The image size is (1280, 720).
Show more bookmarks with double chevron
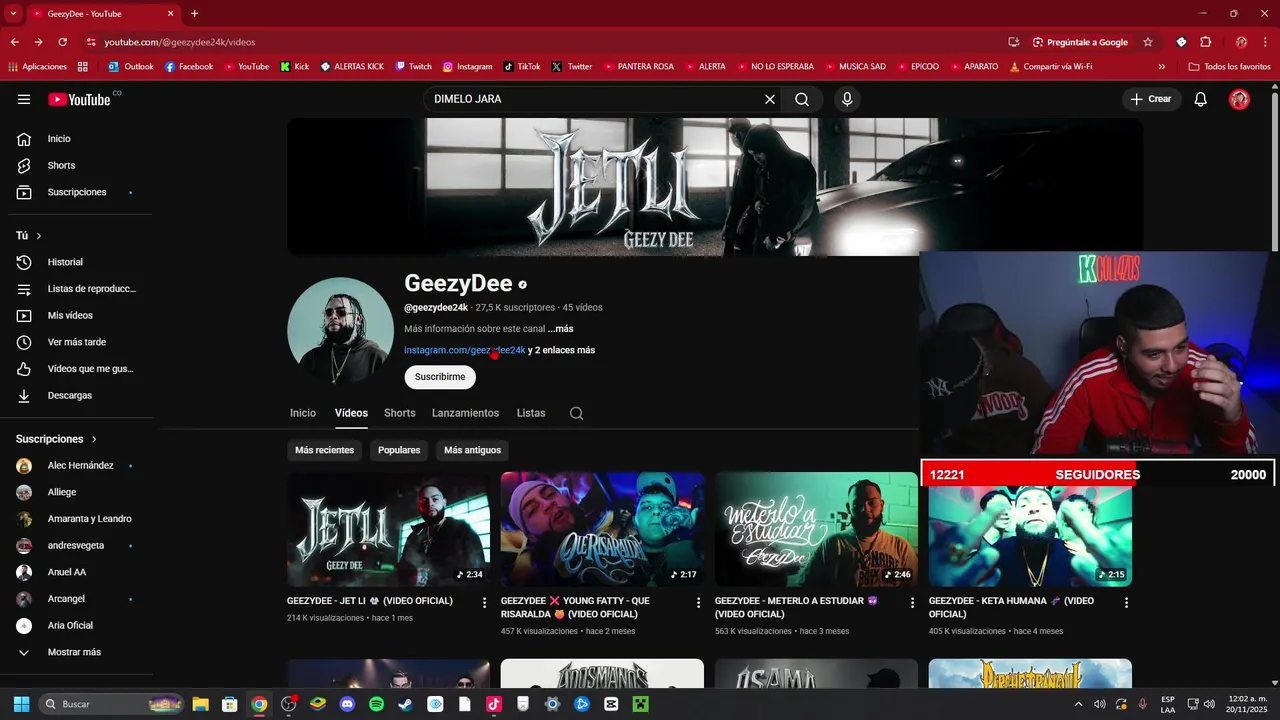(x=1161, y=66)
